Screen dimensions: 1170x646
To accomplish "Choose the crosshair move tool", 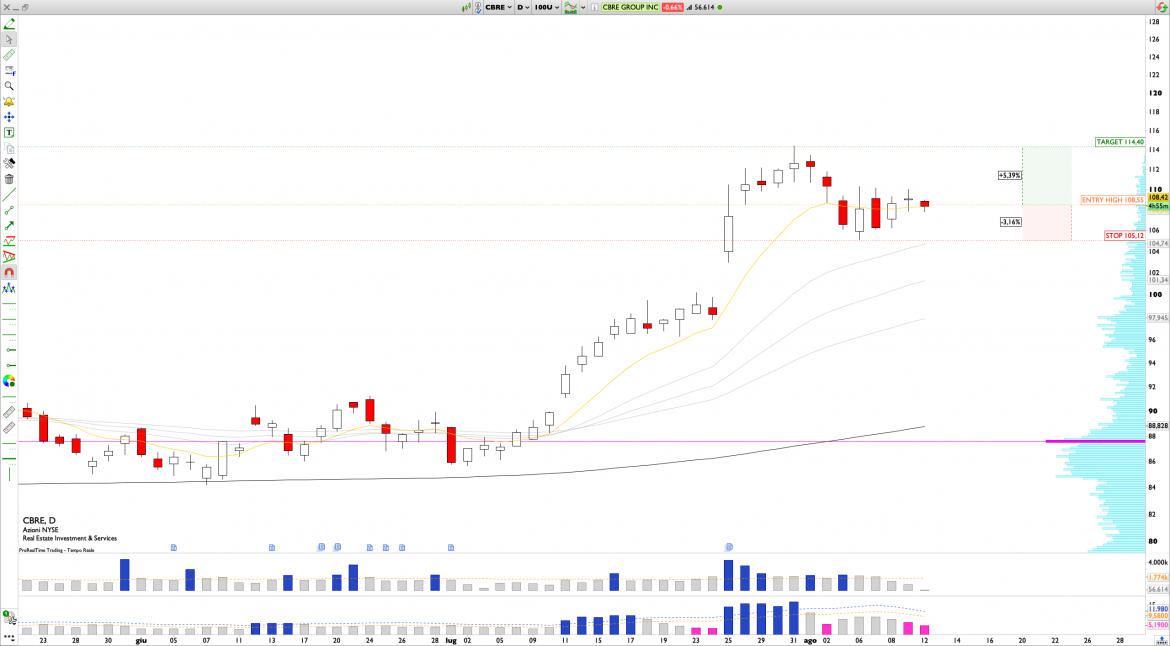I will click(x=9, y=117).
